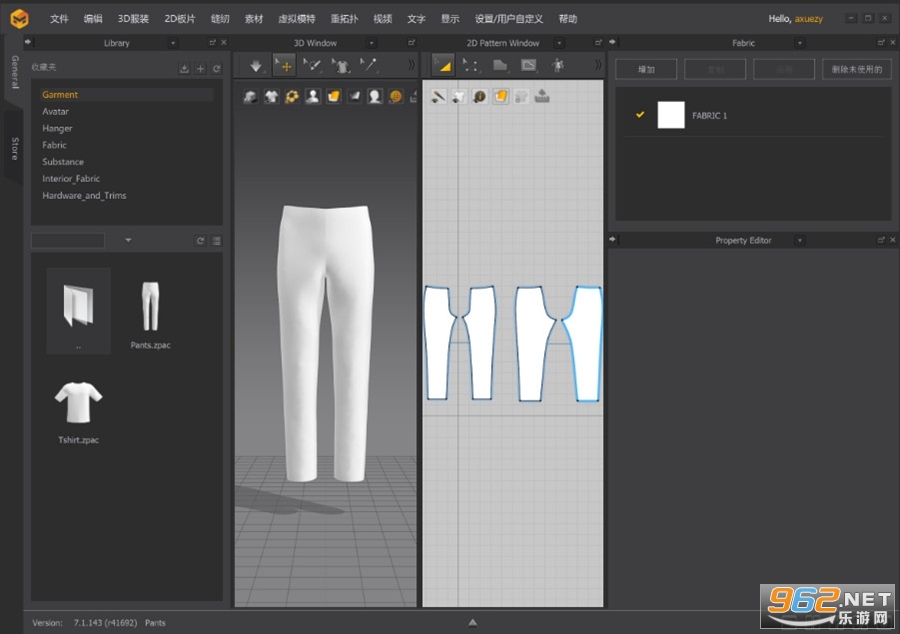Select the Internal Polygon/Line tool

(529, 65)
